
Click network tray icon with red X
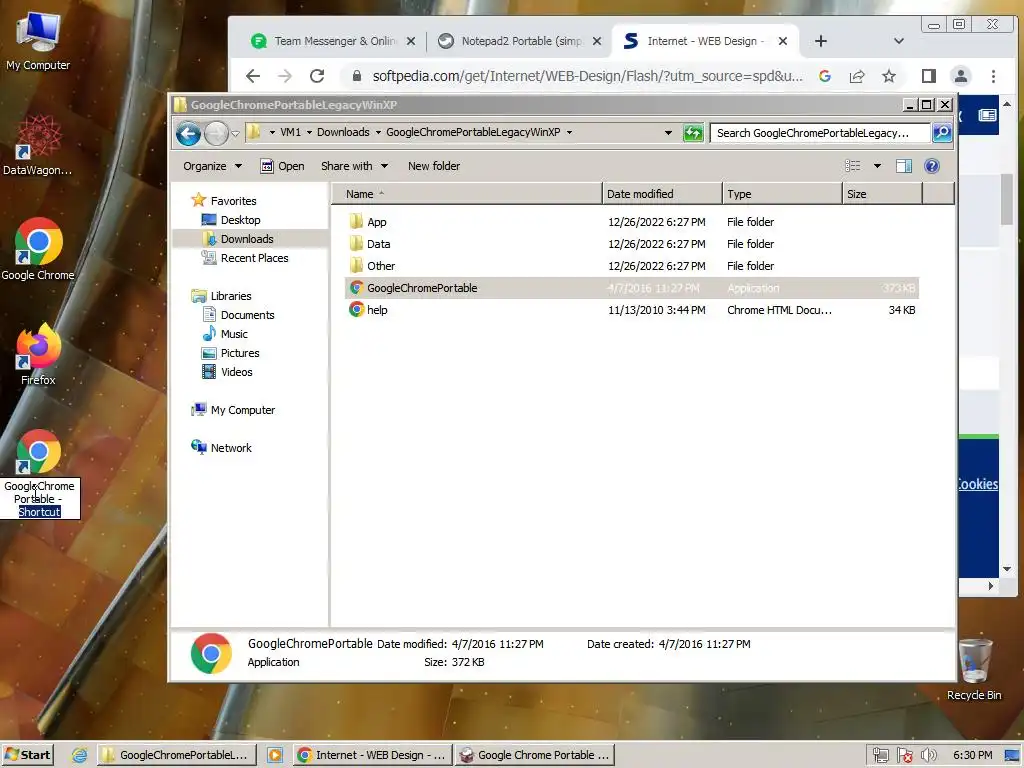pyautogui.click(x=904, y=755)
